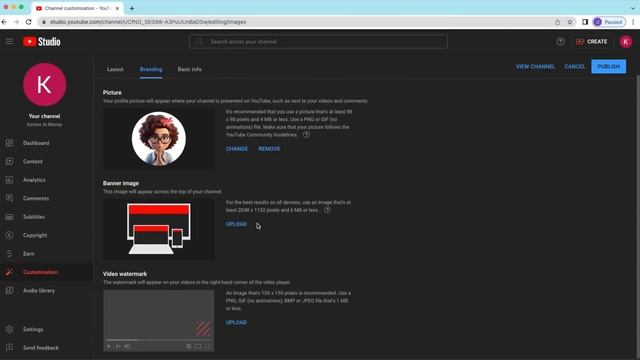
Task: Reload the page with browser refresh icon
Action: pos(29,22)
